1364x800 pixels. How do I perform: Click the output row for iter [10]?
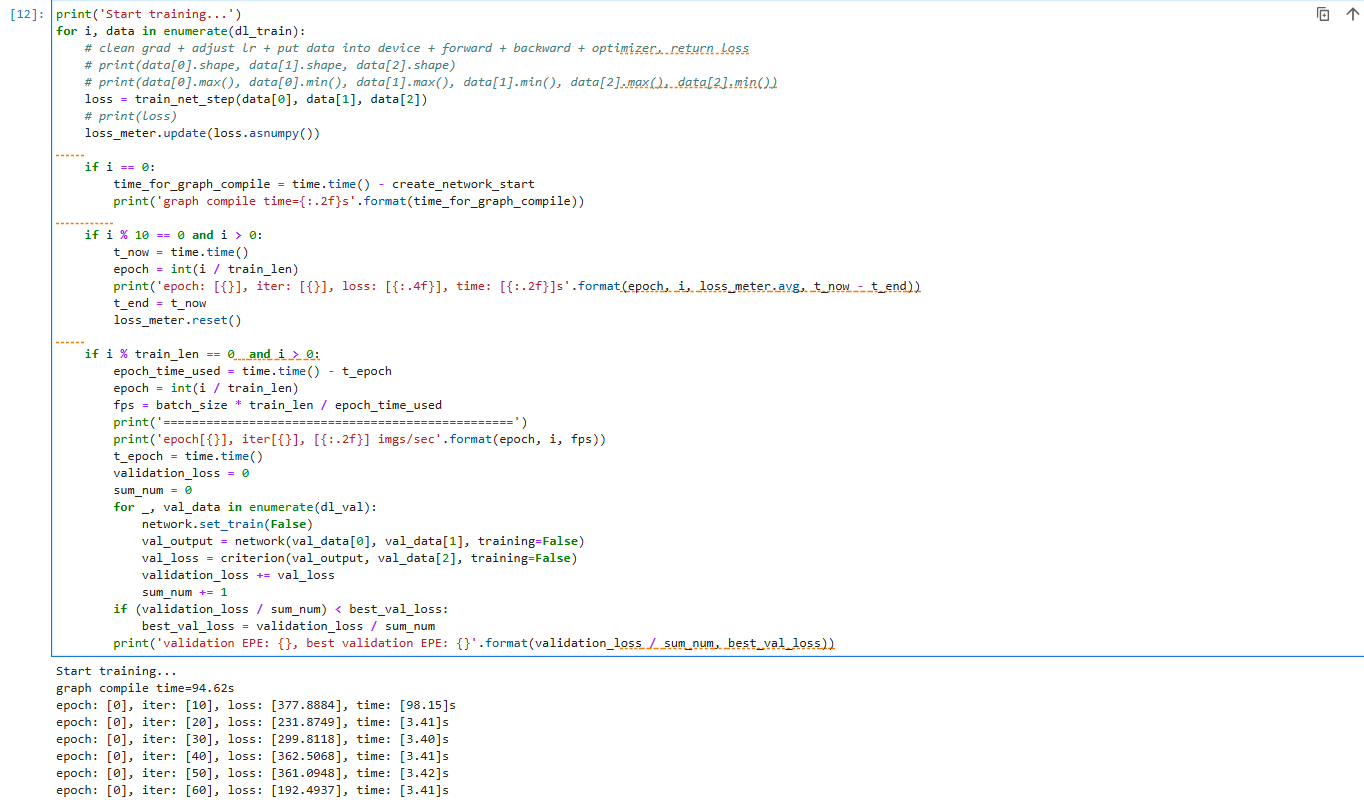coord(256,705)
